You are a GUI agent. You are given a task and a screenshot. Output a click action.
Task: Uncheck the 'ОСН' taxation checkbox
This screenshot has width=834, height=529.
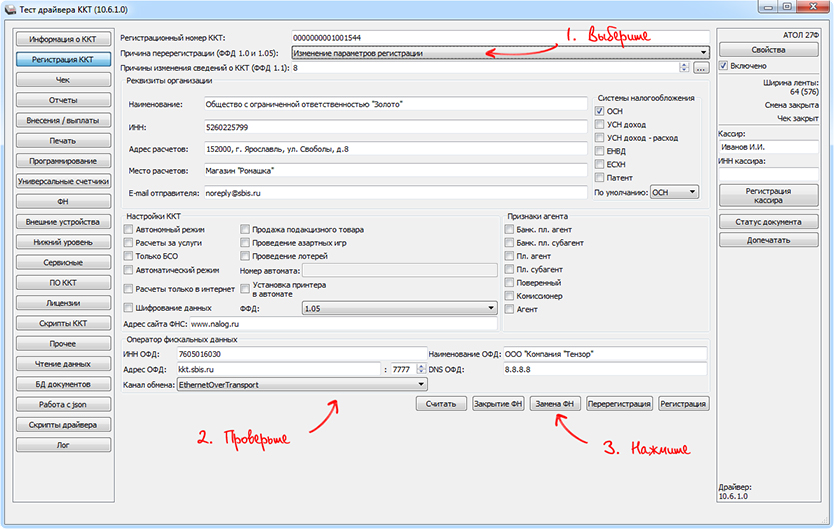point(600,111)
